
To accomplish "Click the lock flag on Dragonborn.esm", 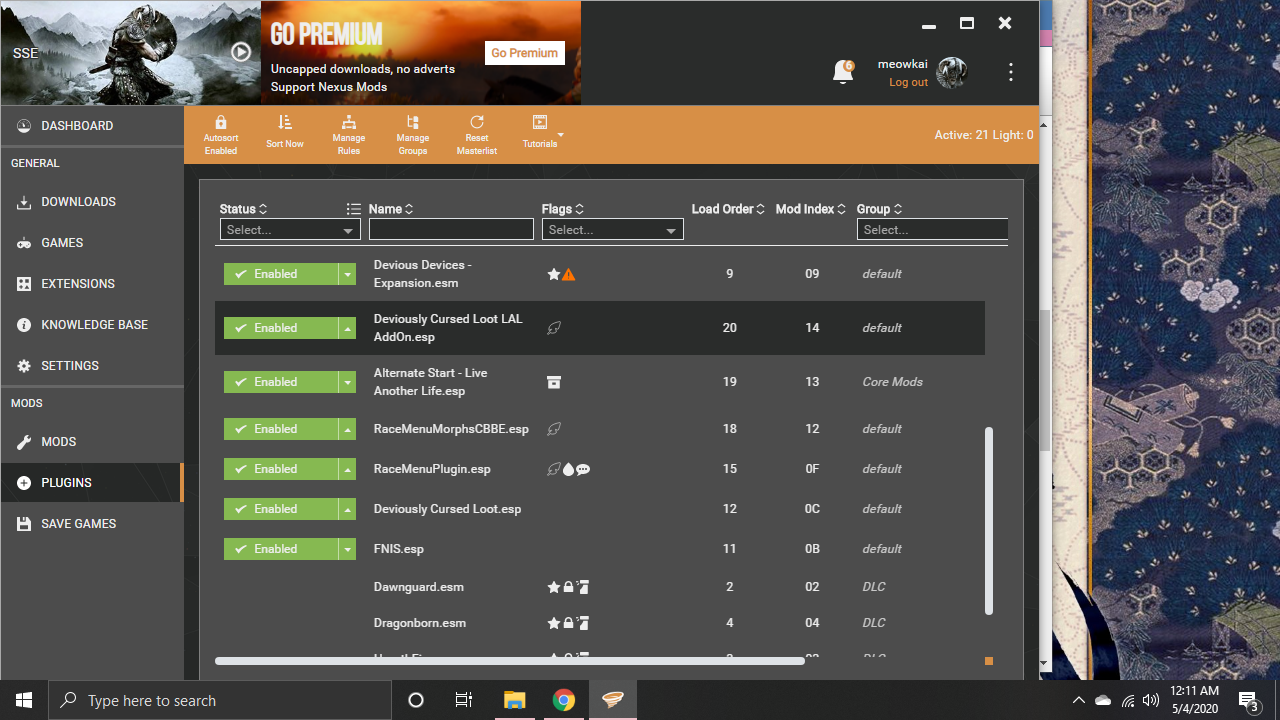I will point(568,623).
